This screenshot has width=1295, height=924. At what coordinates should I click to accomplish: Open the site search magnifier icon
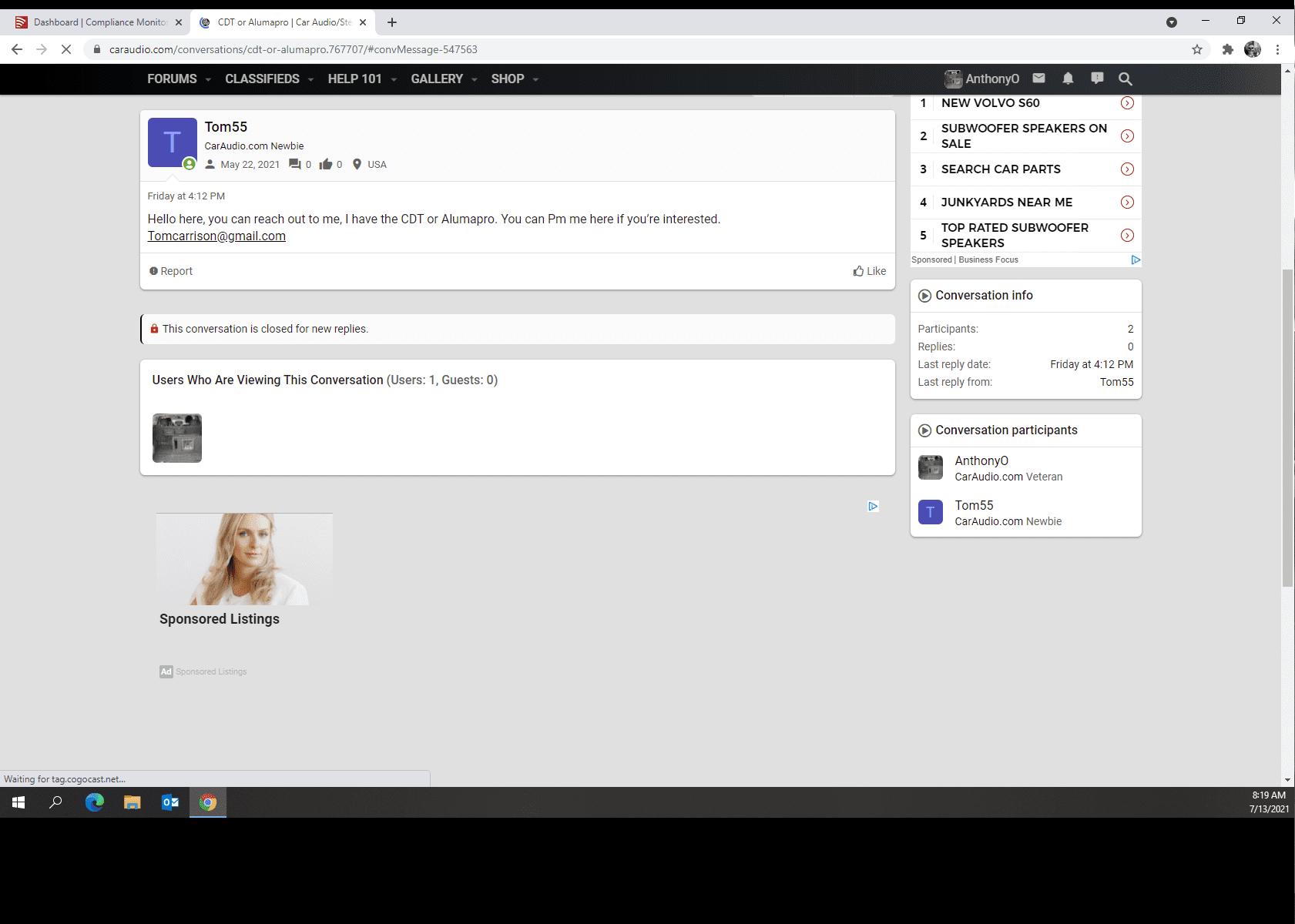1126,79
